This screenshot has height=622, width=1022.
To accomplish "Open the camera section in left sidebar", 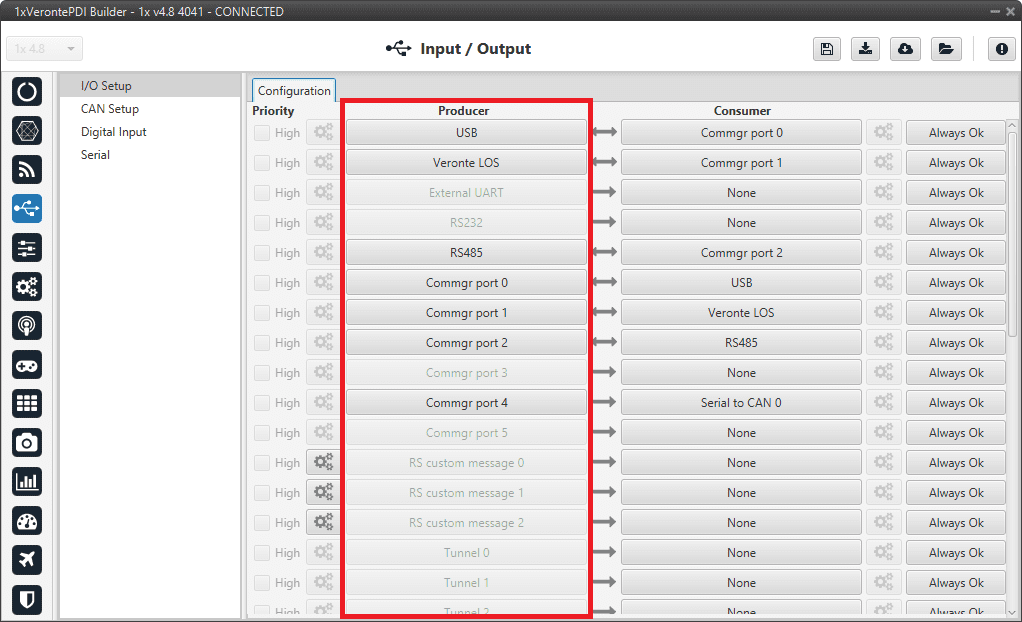I will coord(27,442).
